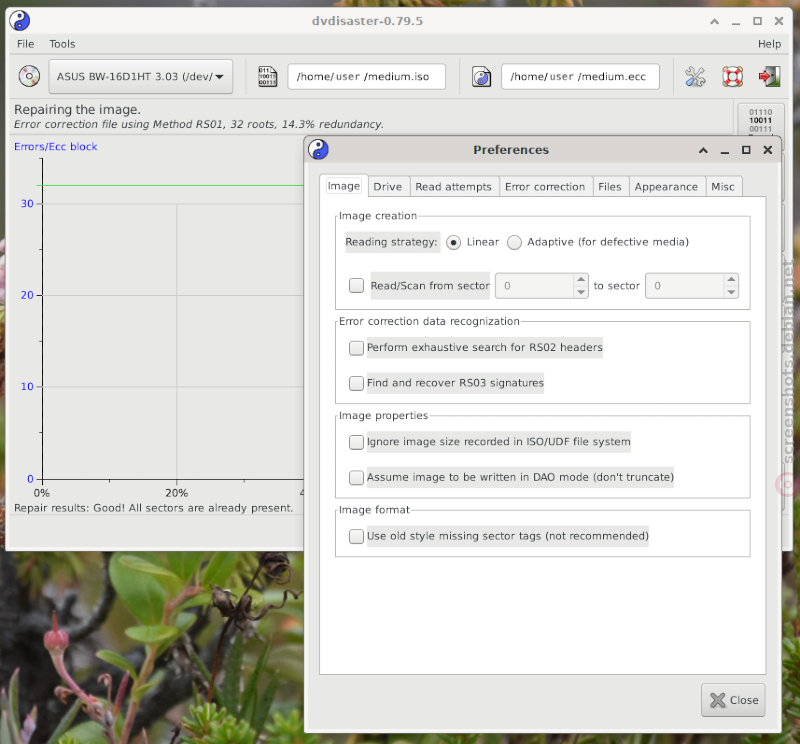Click the Close button in Preferences
This screenshot has width=800, height=744.
pyautogui.click(x=733, y=700)
